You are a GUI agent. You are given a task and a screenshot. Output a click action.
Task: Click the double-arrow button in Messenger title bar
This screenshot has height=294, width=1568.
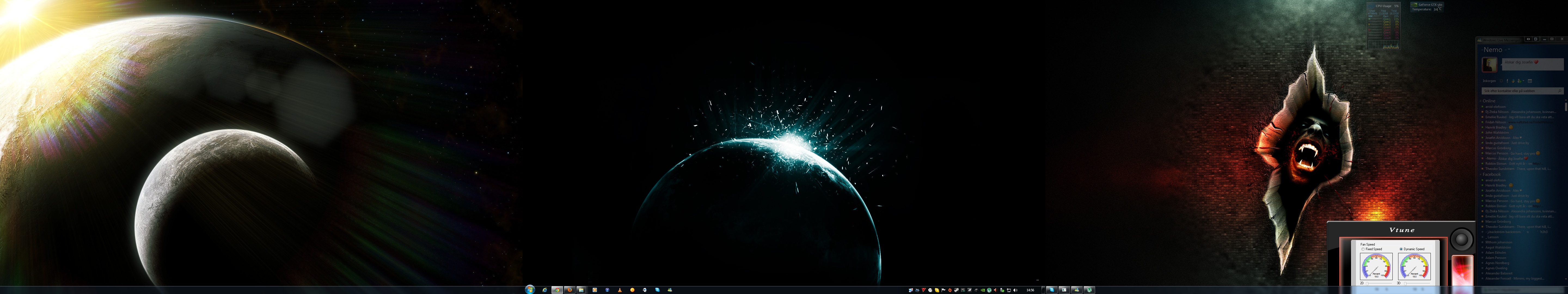(1529, 39)
